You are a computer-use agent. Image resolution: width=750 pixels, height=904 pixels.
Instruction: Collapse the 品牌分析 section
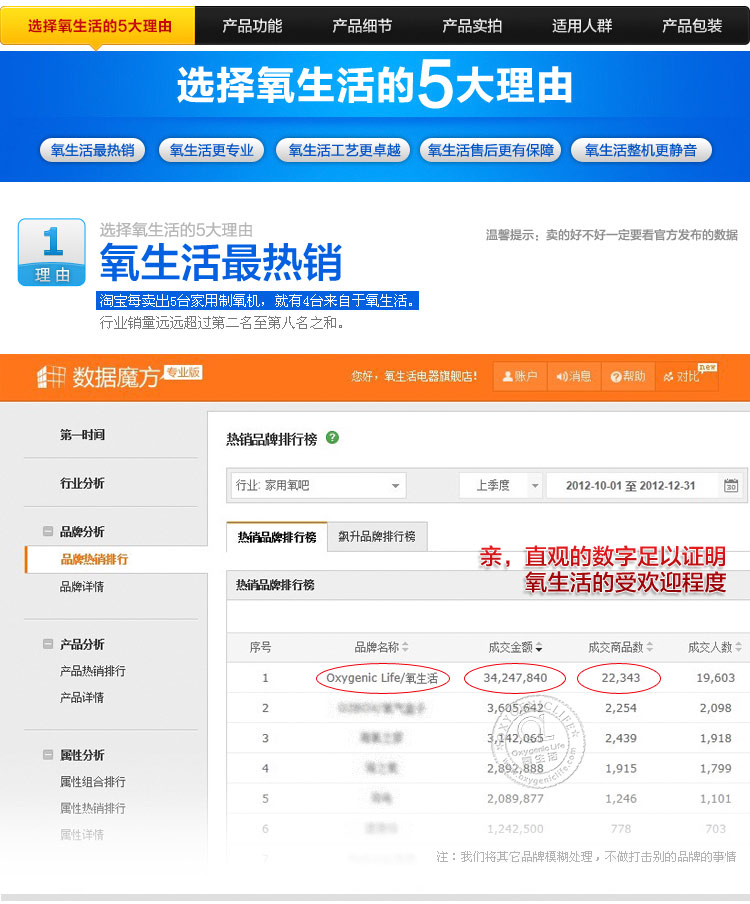pyautogui.click(x=48, y=531)
